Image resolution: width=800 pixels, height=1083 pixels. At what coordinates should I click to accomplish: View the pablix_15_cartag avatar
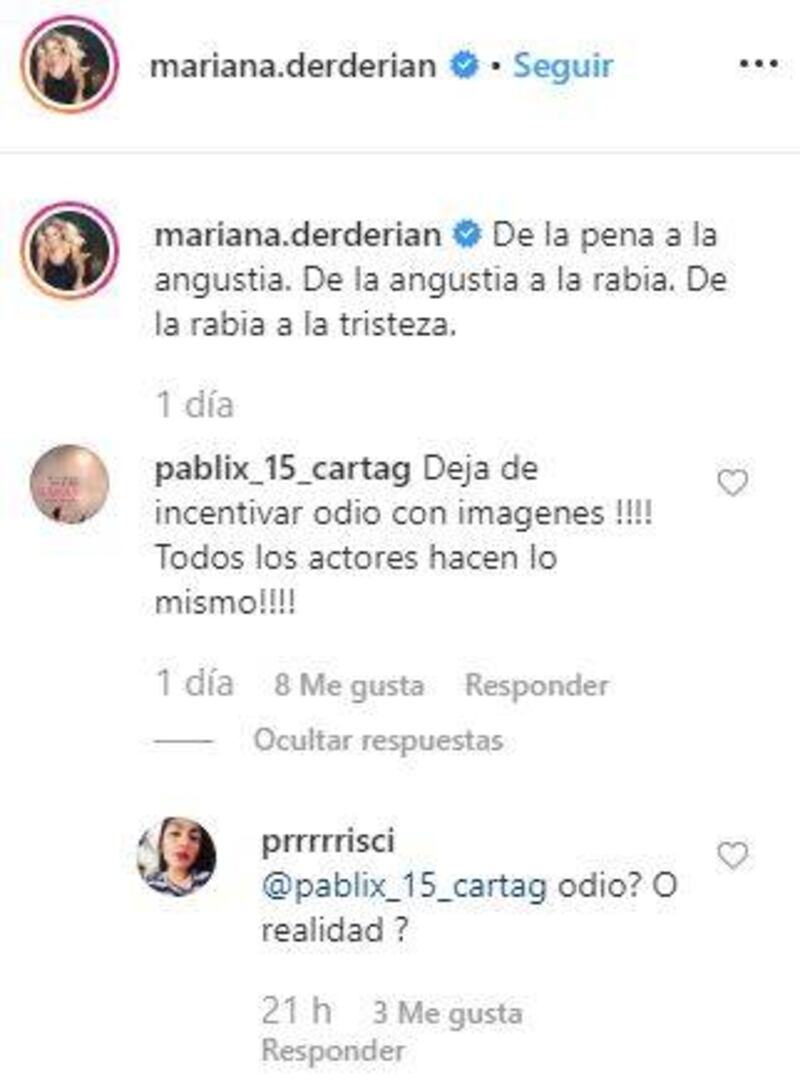click(x=69, y=484)
